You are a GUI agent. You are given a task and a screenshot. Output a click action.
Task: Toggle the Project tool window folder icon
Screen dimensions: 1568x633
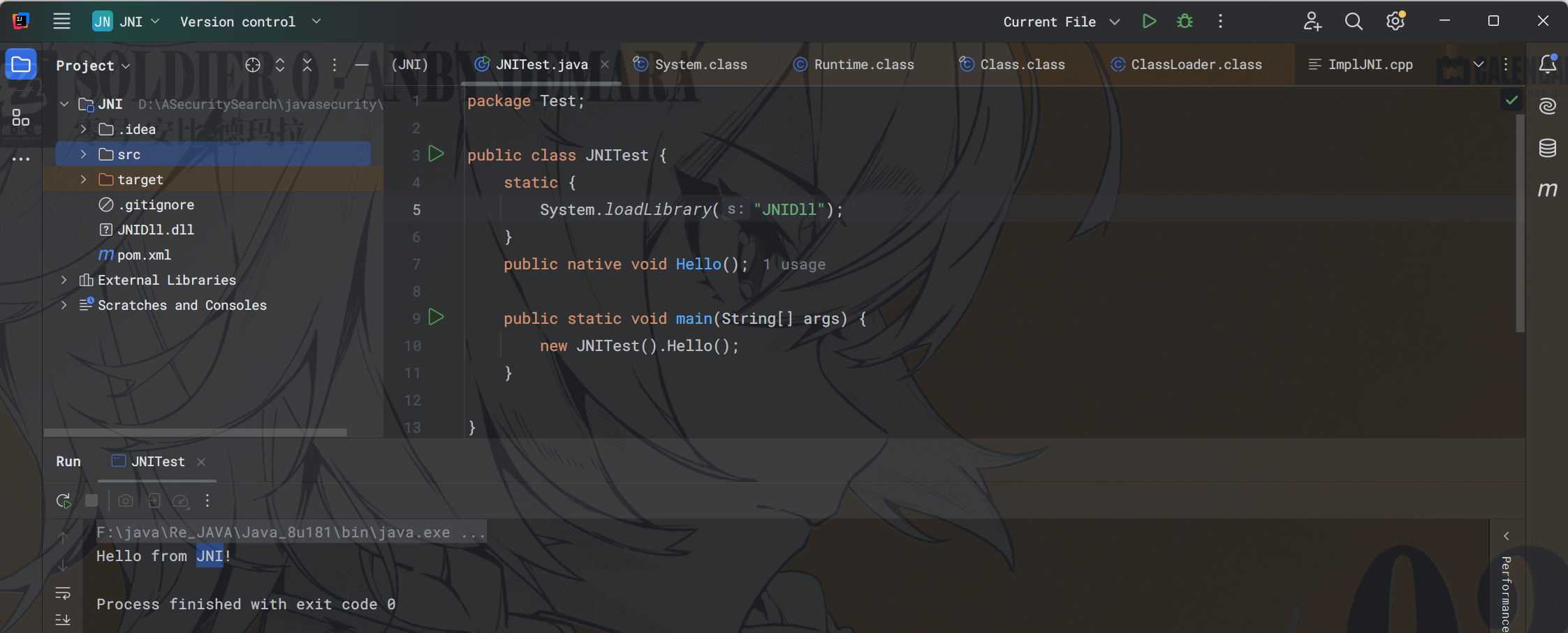pos(21,65)
